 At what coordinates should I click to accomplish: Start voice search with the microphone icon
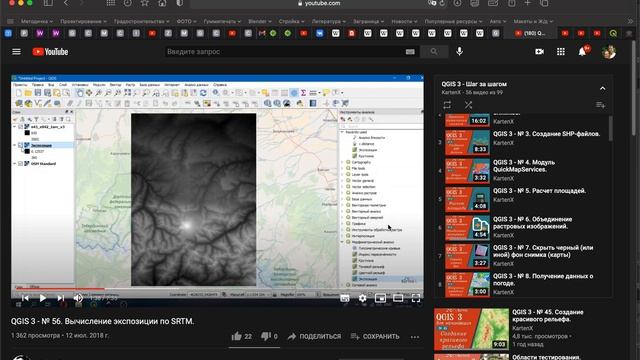coord(459,51)
